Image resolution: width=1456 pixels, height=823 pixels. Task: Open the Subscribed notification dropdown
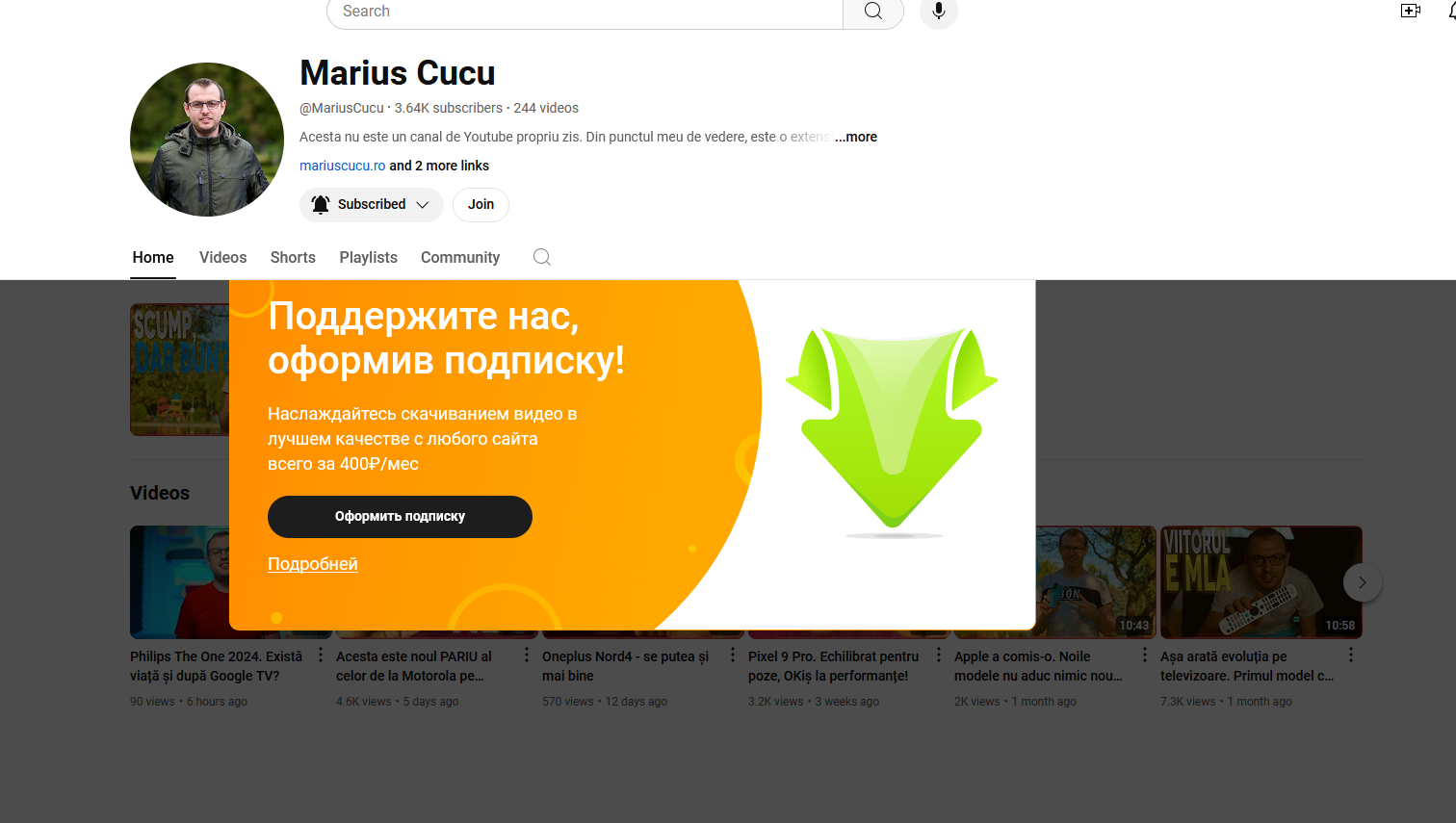[x=372, y=204]
